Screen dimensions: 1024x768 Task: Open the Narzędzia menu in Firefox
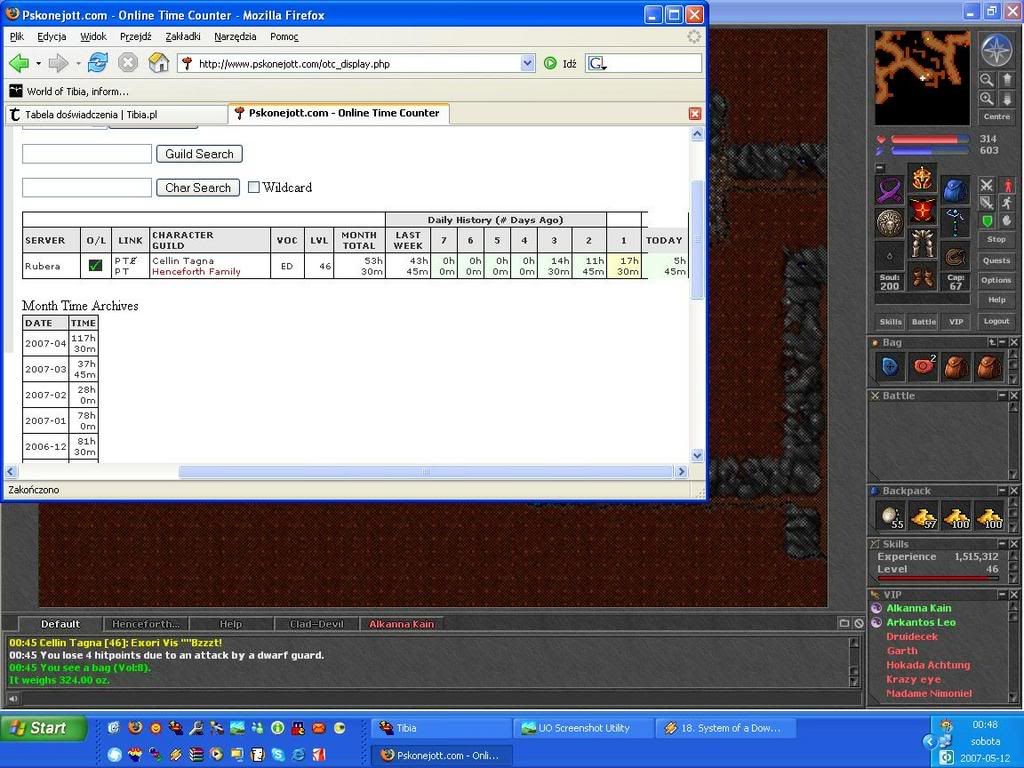[235, 37]
